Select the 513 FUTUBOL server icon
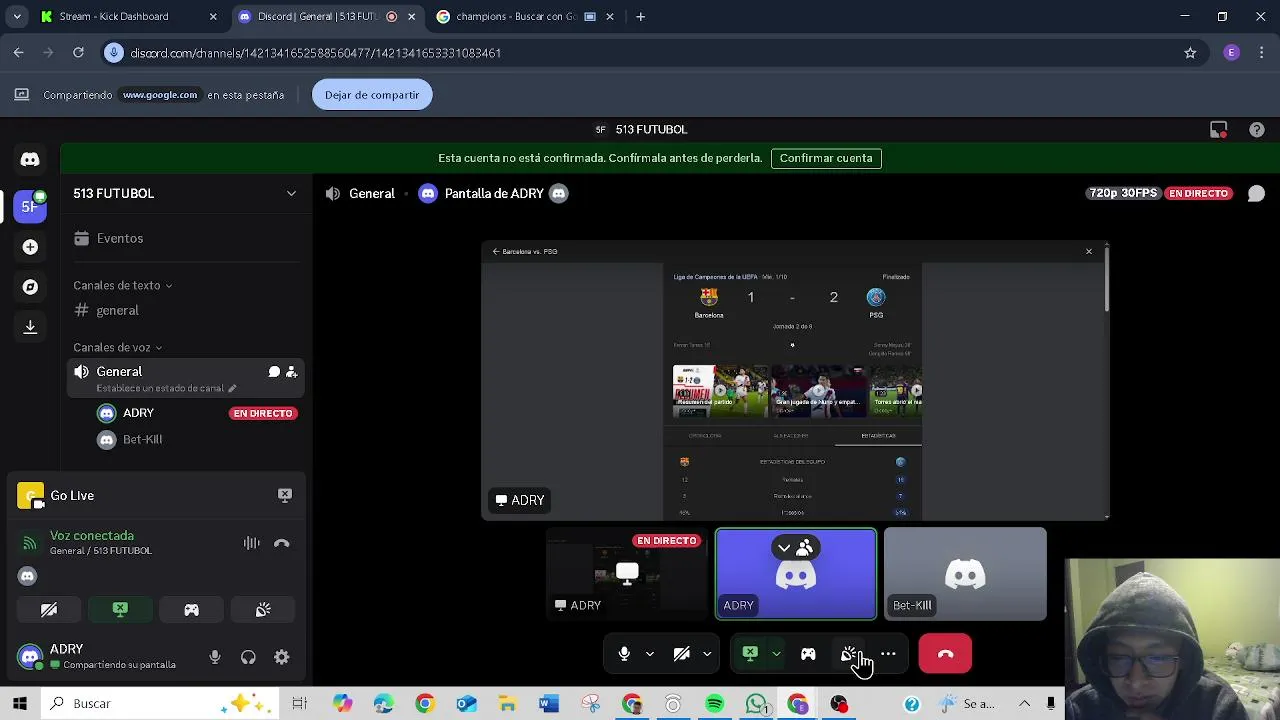The image size is (1280, 720). click(30, 206)
